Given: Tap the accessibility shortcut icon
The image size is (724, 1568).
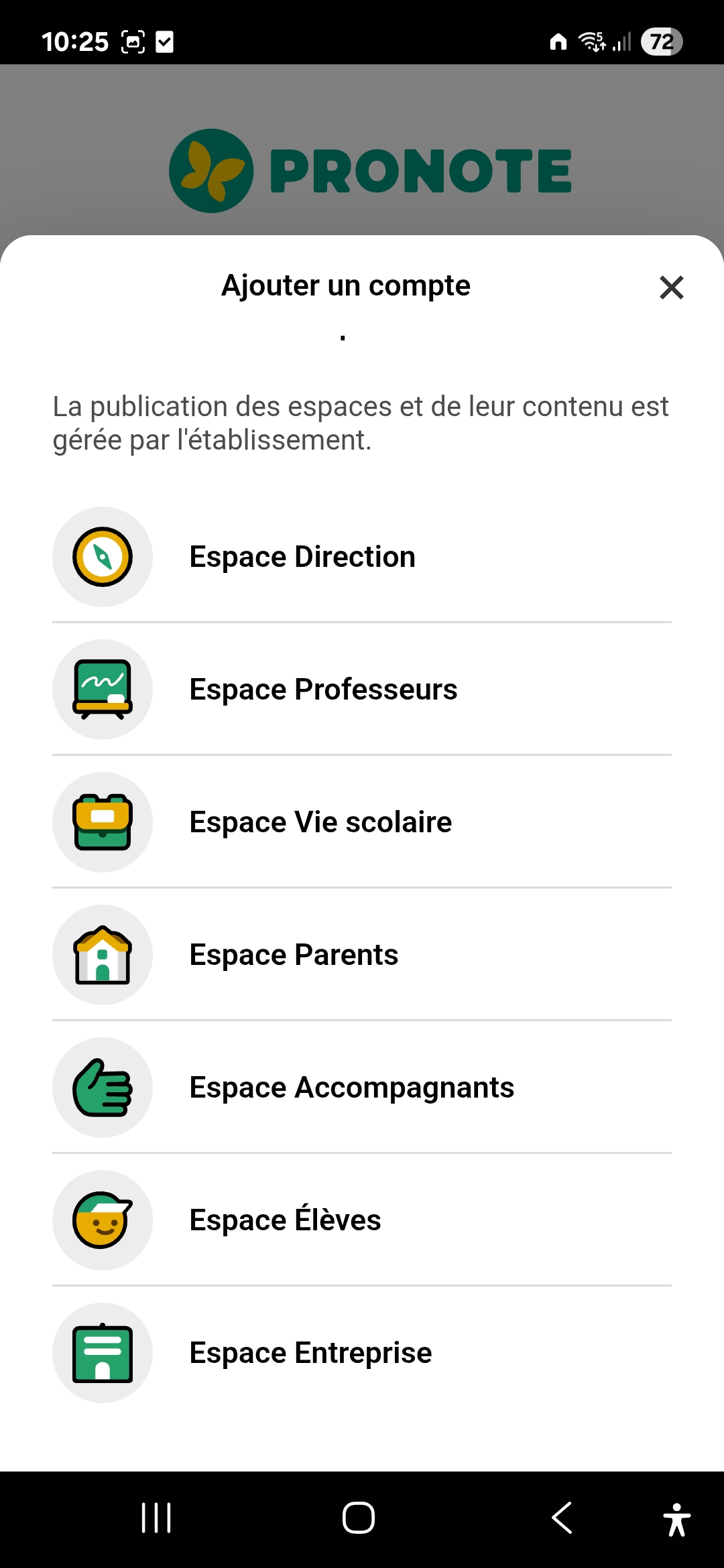Looking at the screenshot, I should point(676,1519).
